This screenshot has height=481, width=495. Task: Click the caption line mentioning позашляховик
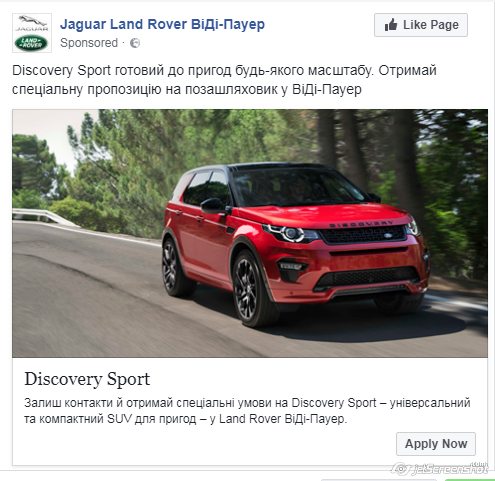[187, 89]
